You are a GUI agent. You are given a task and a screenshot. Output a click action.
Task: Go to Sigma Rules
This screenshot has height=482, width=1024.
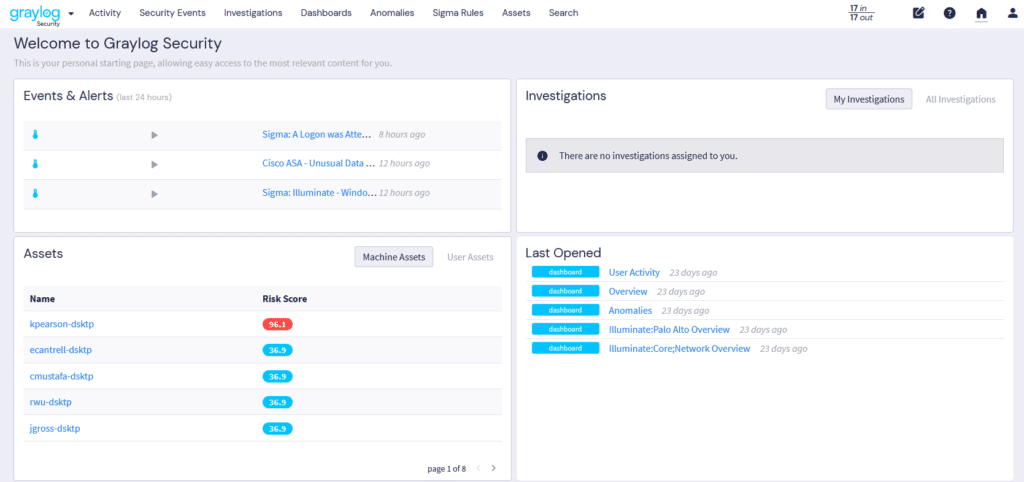[x=458, y=12]
